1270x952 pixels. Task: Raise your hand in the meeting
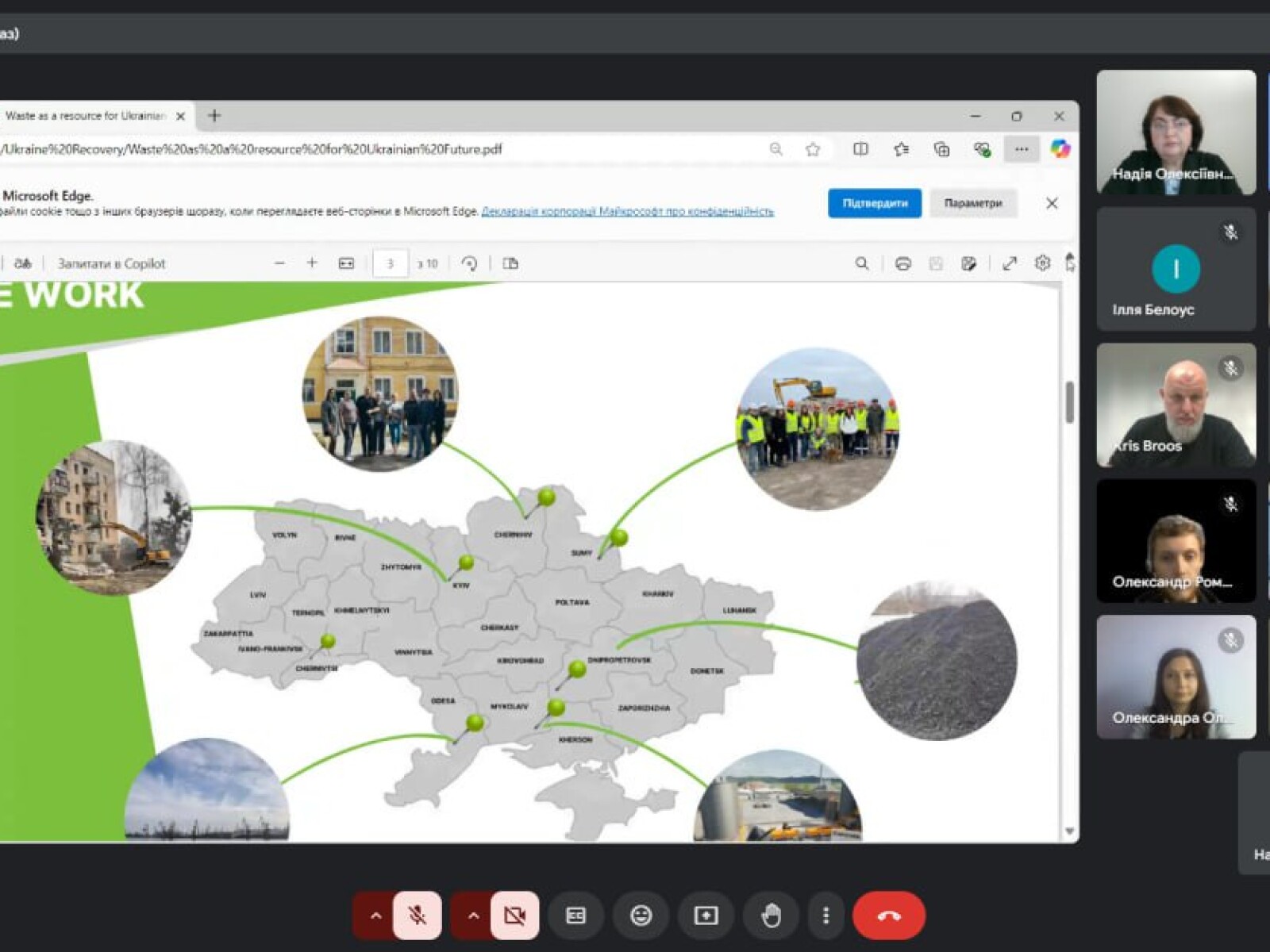click(771, 916)
